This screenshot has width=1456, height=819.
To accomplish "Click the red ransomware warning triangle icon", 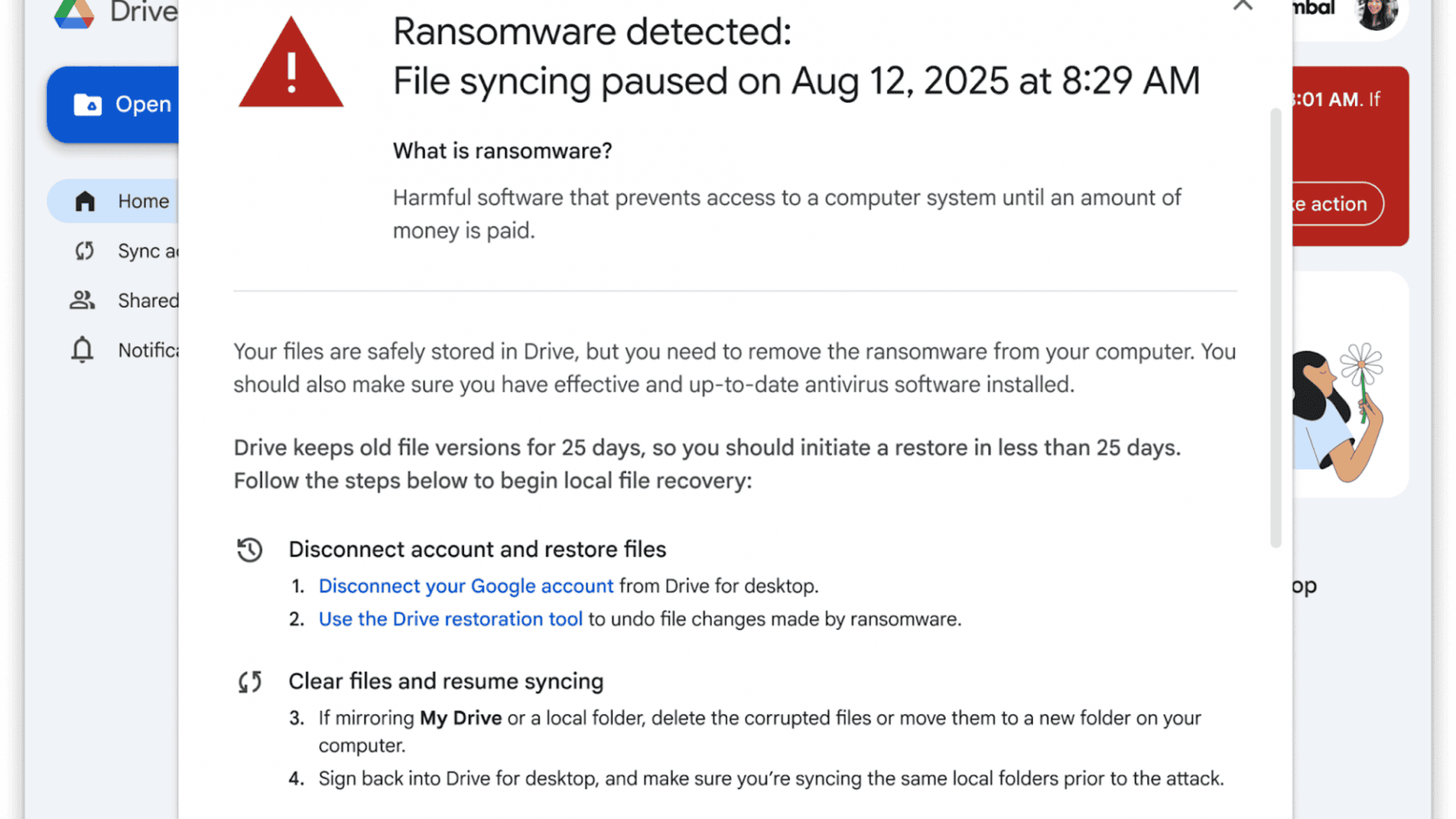I will 290,65.
